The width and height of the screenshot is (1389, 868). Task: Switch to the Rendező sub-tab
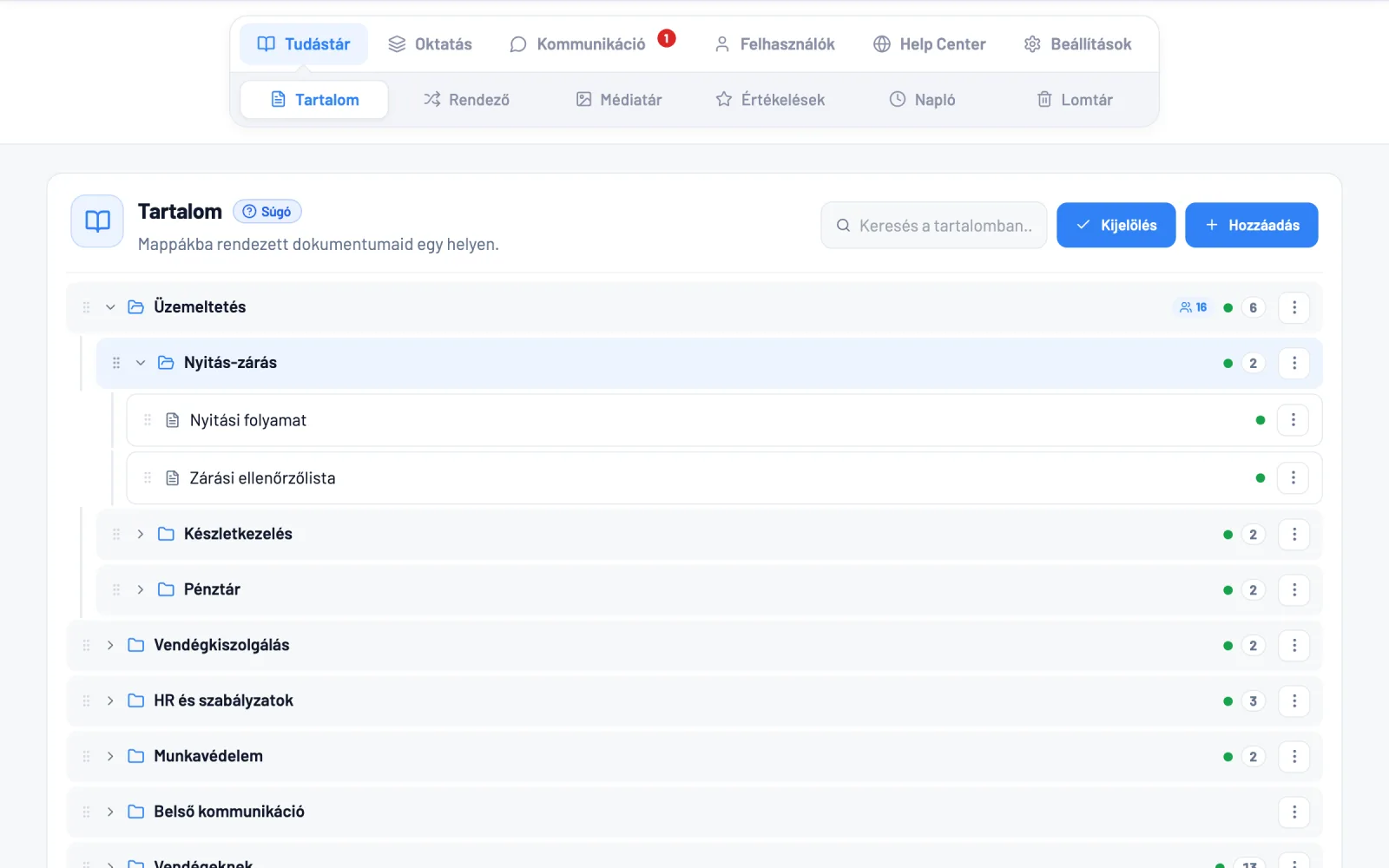point(466,100)
